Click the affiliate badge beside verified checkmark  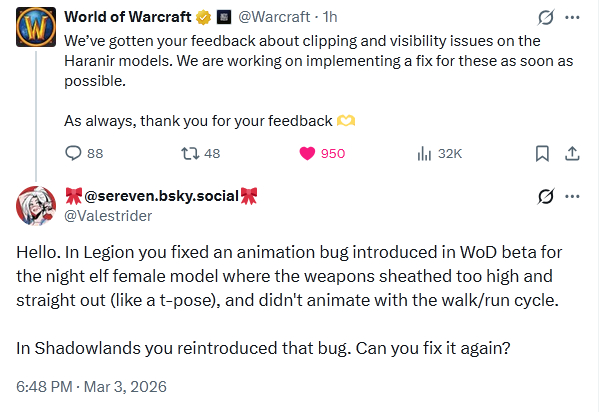[x=224, y=17]
